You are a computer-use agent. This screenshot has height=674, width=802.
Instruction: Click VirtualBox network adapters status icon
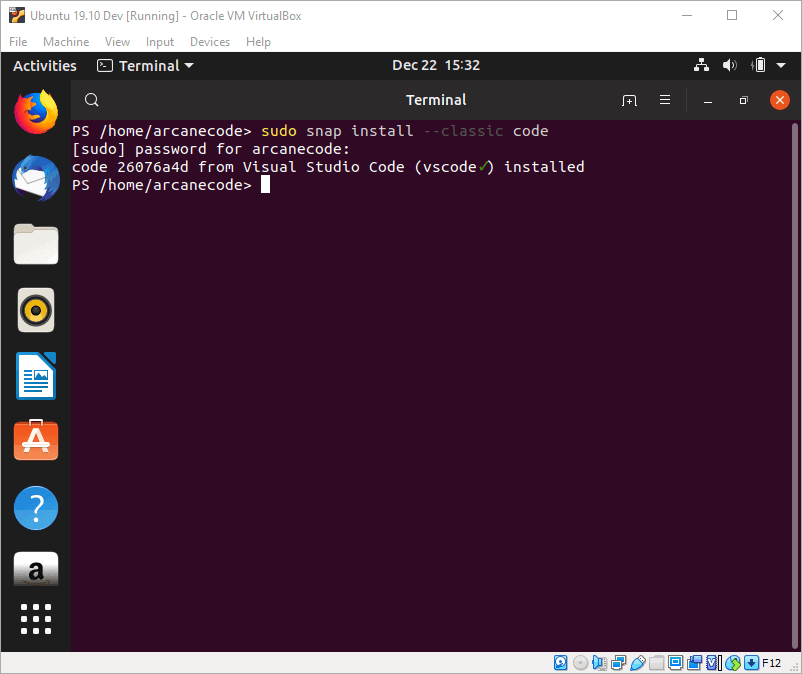pos(618,663)
